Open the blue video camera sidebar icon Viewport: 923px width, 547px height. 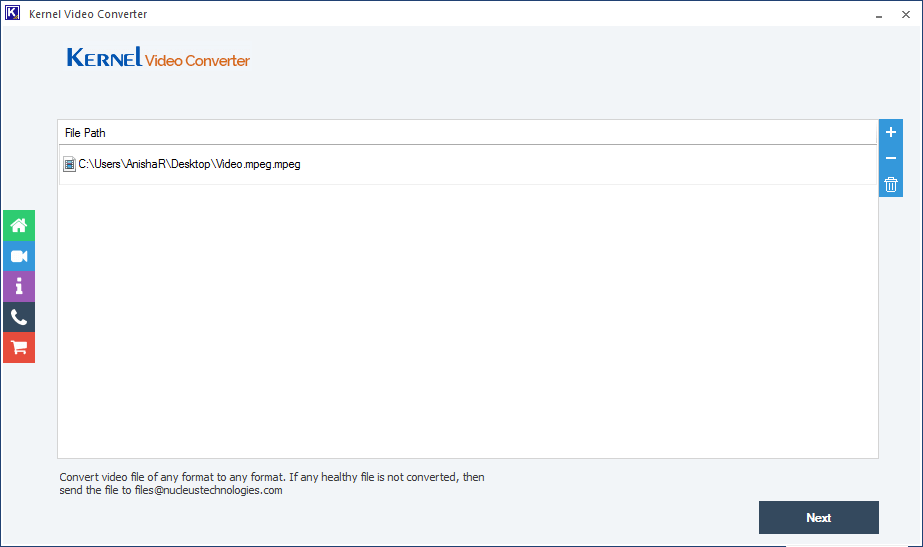click(19, 256)
